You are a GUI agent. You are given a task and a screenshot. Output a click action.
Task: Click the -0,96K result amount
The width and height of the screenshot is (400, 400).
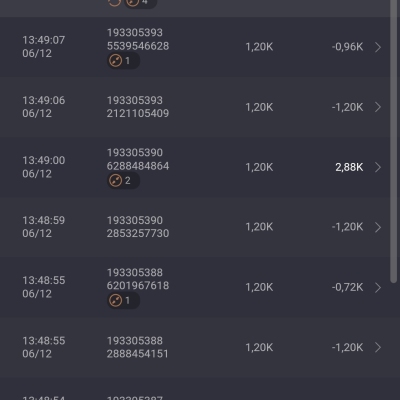coord(347,47)
